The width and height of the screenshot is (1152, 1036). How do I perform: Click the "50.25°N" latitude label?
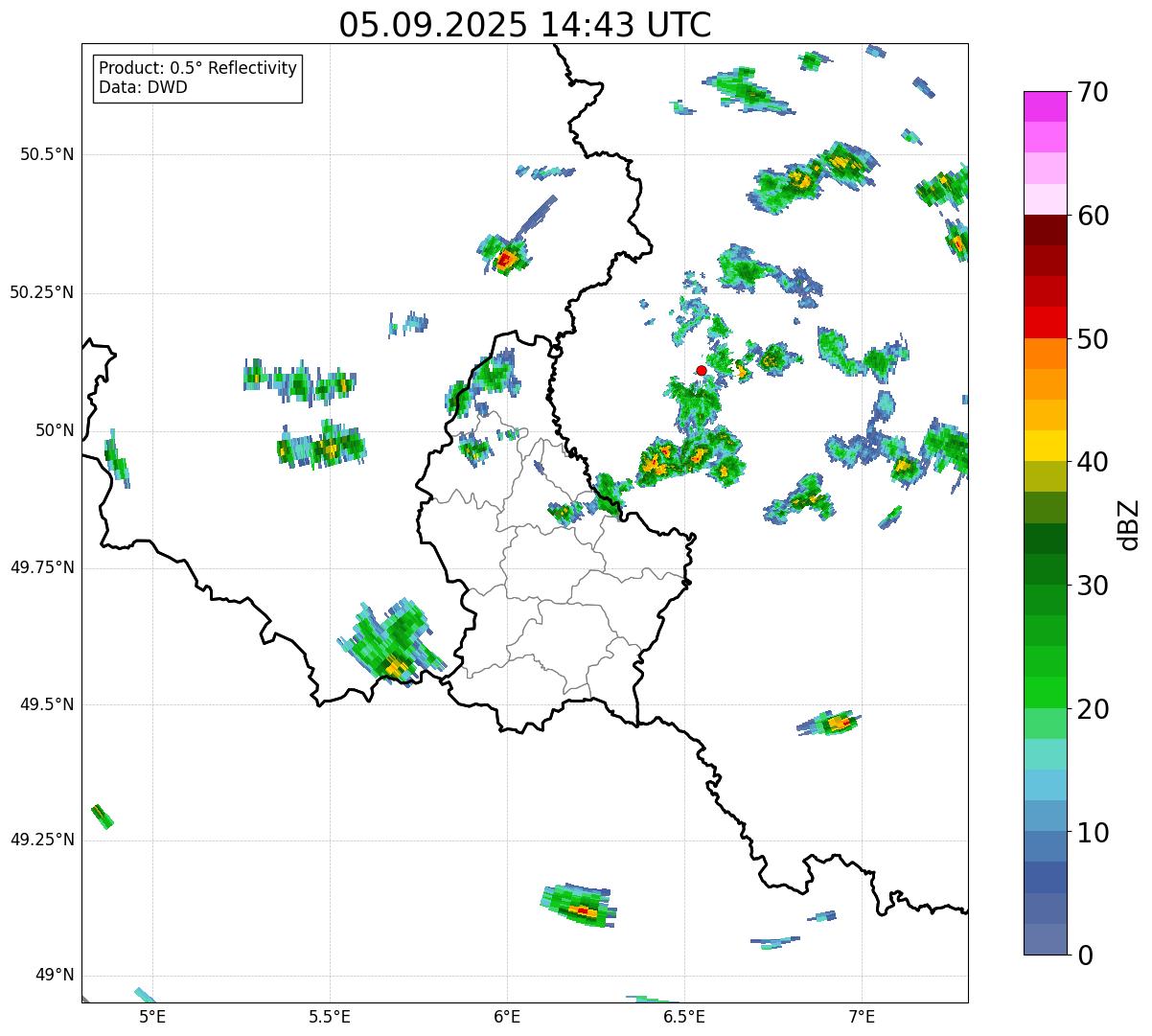tap(42, 292)
